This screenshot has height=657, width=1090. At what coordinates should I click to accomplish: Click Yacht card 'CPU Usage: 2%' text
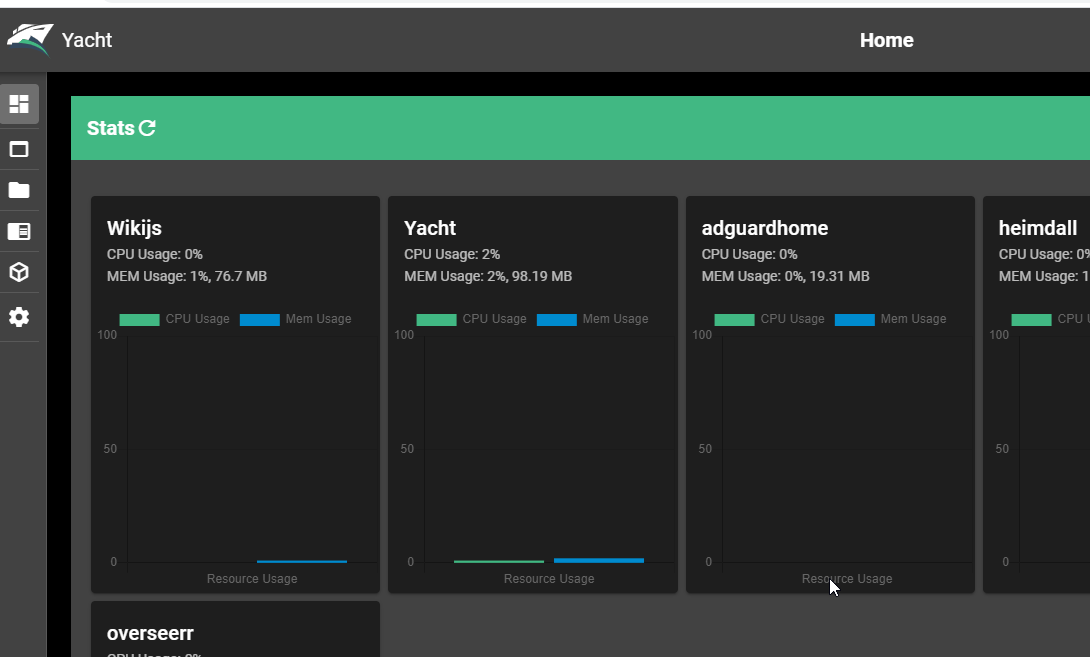pyautogui.click(x=452, y=254)
